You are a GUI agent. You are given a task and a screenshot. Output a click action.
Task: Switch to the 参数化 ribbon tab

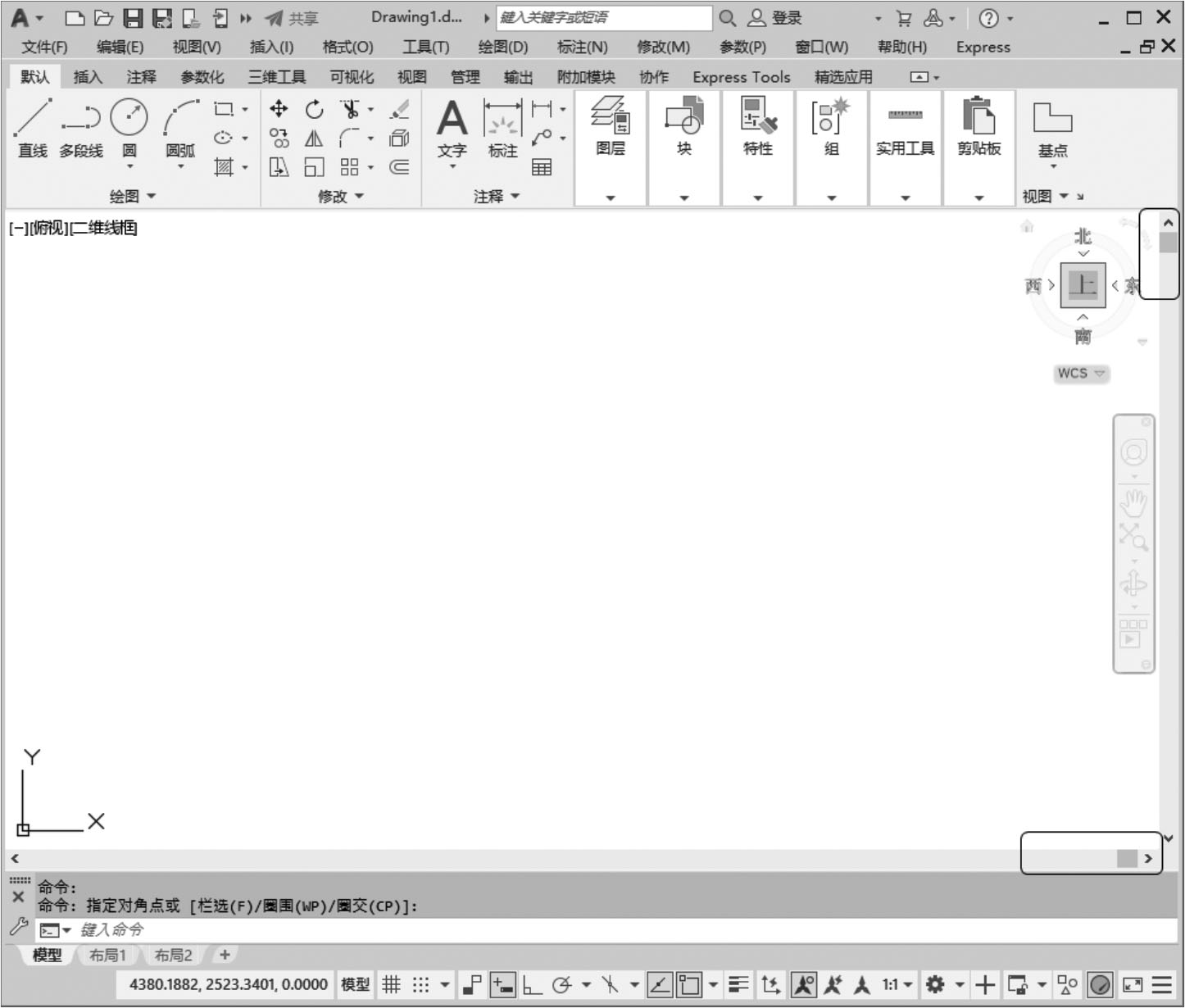pos(202,77)
